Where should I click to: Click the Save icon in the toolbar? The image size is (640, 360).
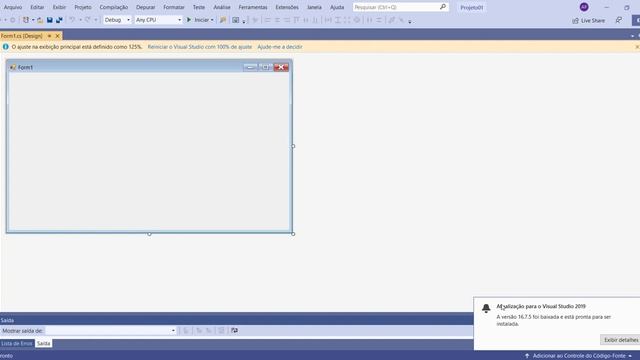(49, 20)
